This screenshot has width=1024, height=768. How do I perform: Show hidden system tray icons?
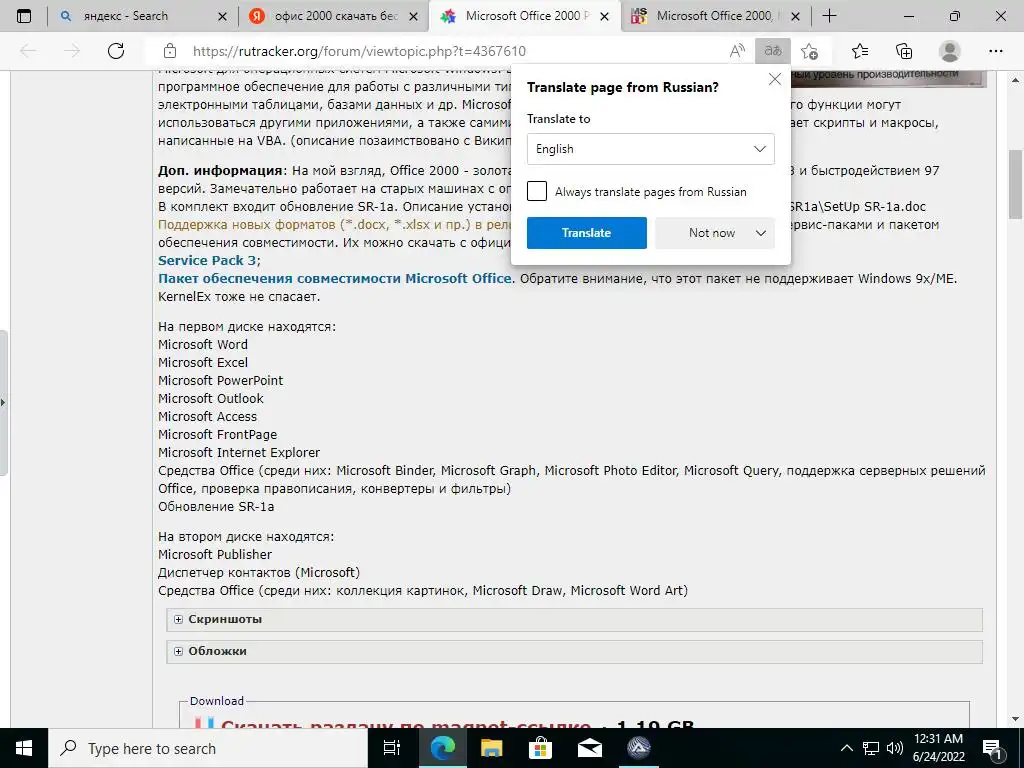(x=846, y=748)
